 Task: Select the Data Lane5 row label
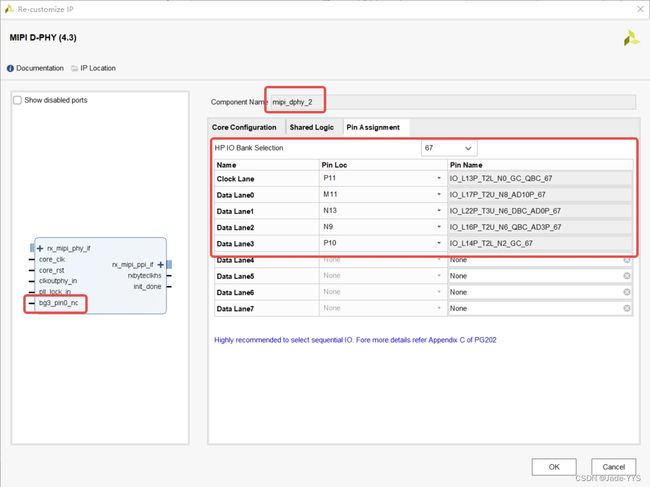(235, 276)
